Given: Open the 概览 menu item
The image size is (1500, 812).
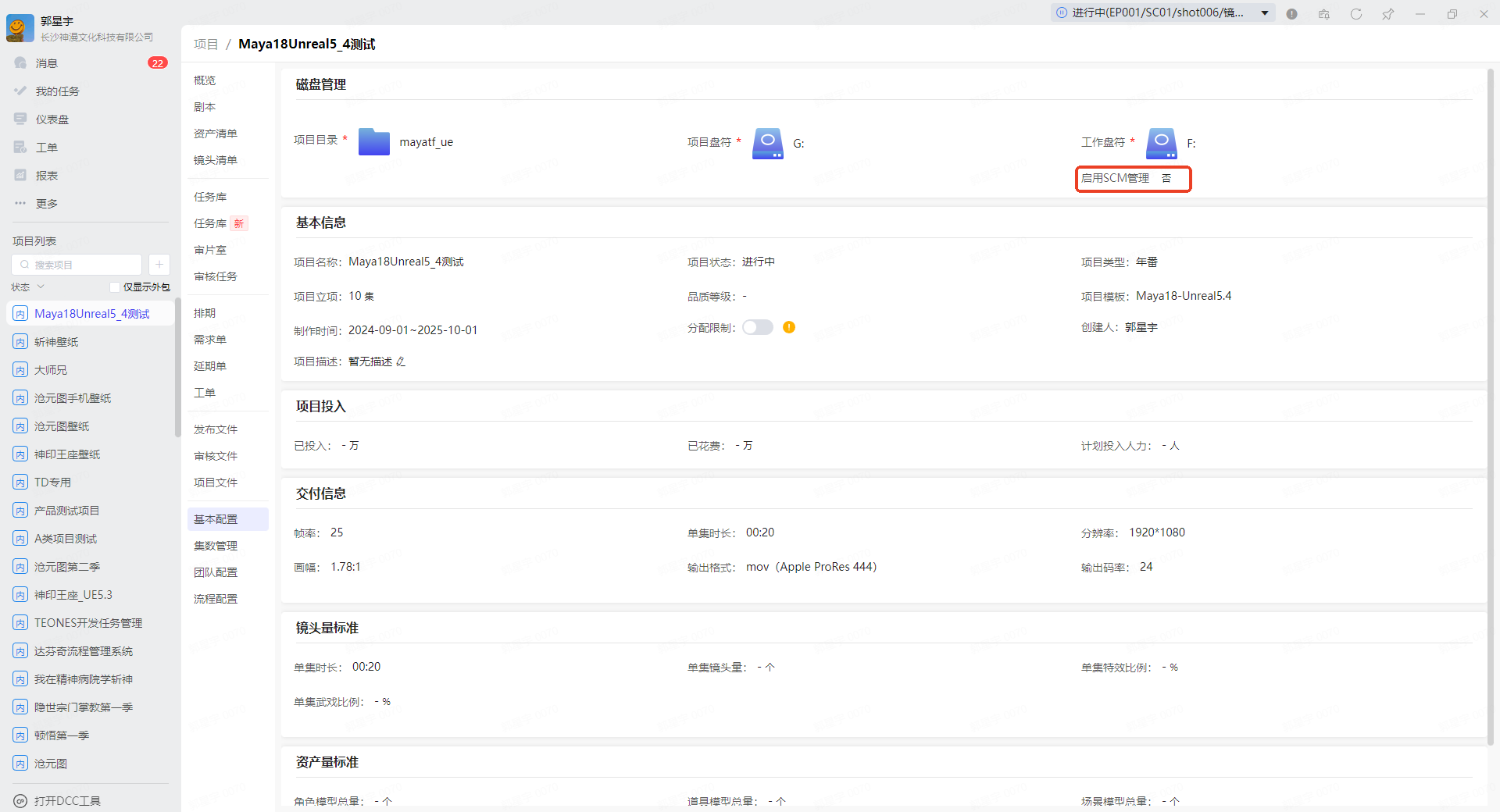Looking at the screenshot, I should pyautogui.click(x=205, y=80).
